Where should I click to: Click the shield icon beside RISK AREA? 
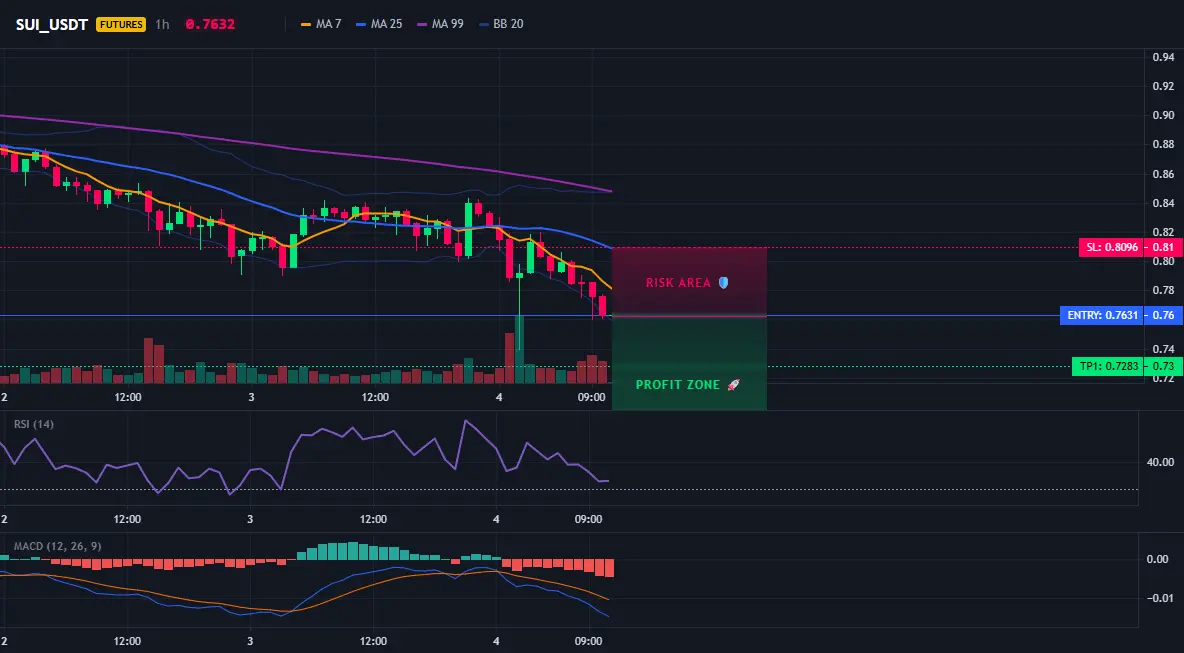pos(723,283)
